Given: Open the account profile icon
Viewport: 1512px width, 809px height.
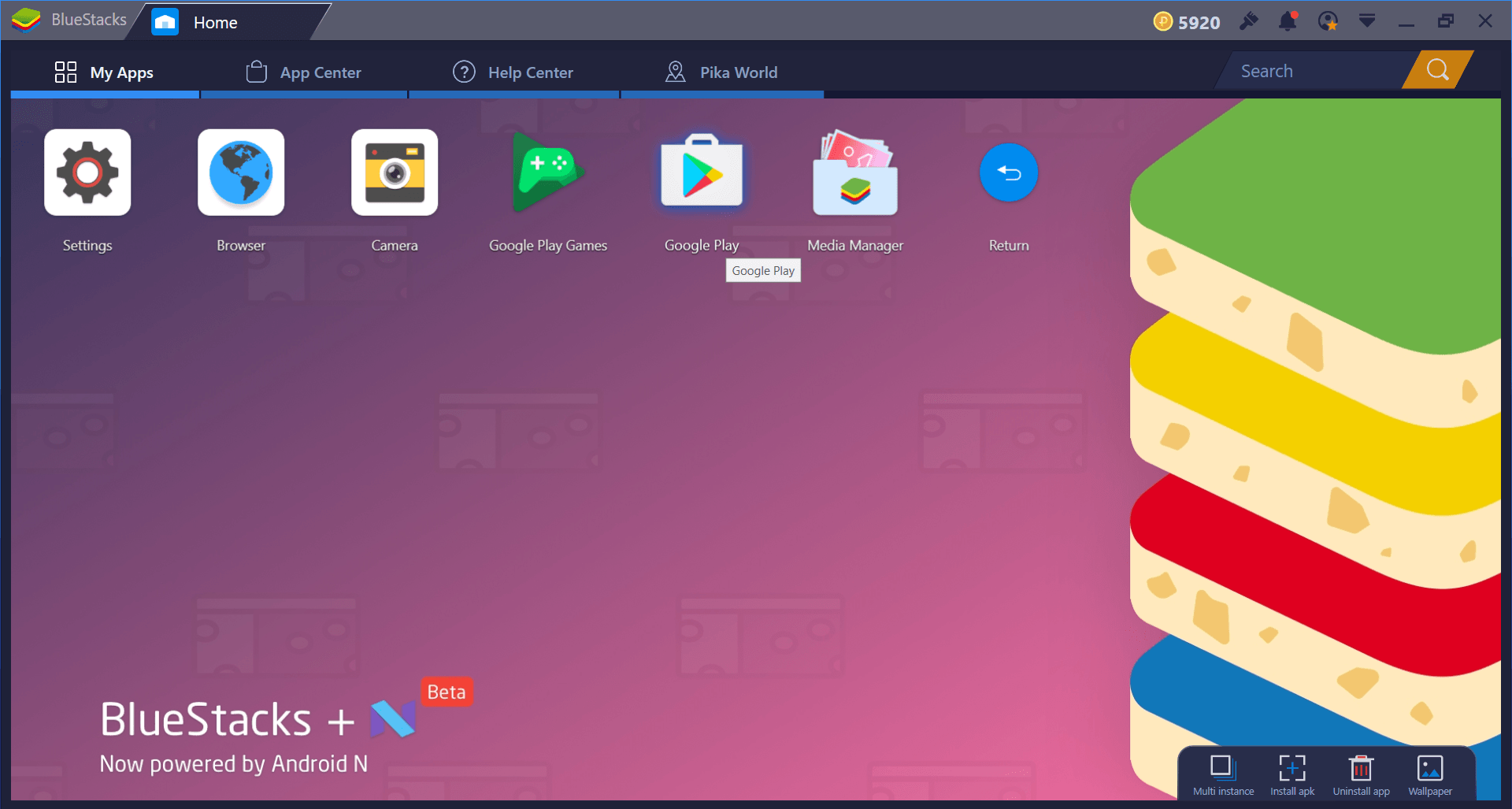Looking at the screenshot, I should point(1328,21).
